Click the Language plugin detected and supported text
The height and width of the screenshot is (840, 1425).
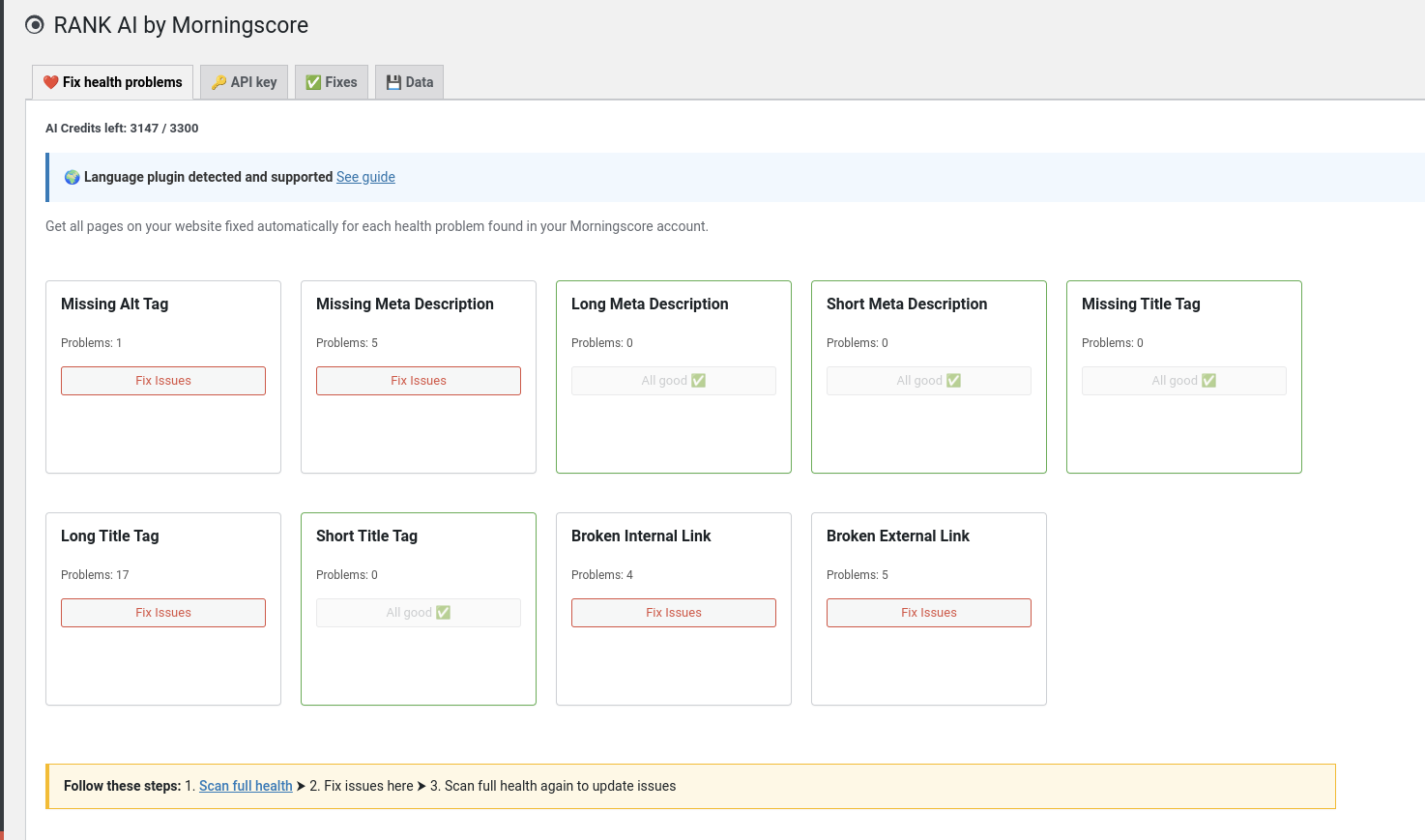tap(208, 177)
